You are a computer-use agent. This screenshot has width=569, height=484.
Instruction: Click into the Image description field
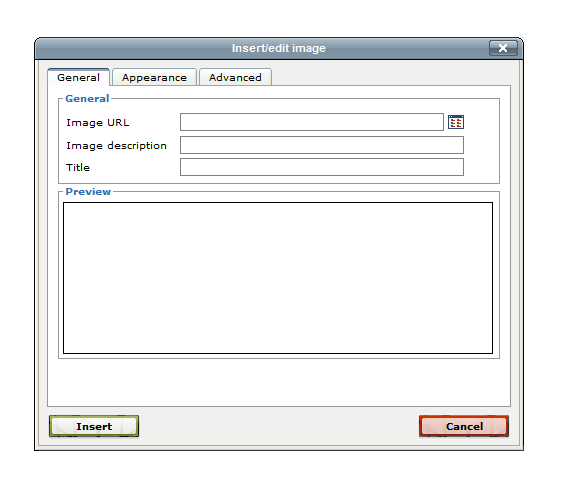(x=322, y=145)
